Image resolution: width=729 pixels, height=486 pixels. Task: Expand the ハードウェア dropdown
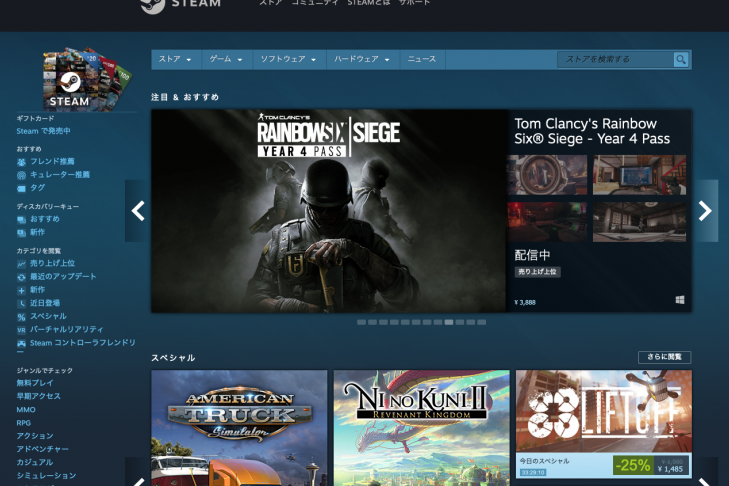pos(362,60)
